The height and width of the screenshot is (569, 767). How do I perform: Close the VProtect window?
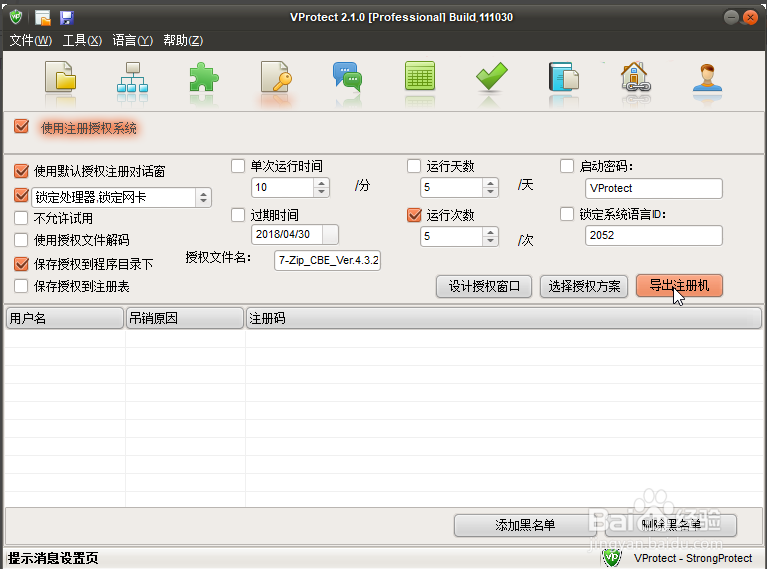750,18
